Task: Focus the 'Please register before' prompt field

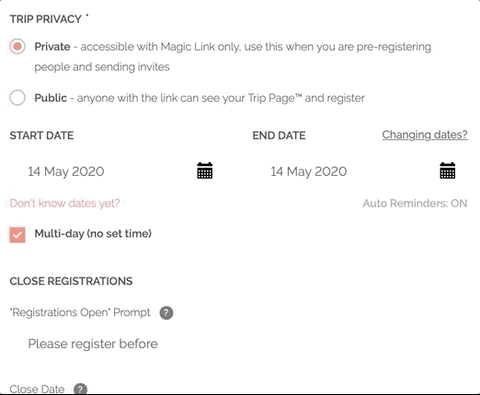Action: coord(239,344)
